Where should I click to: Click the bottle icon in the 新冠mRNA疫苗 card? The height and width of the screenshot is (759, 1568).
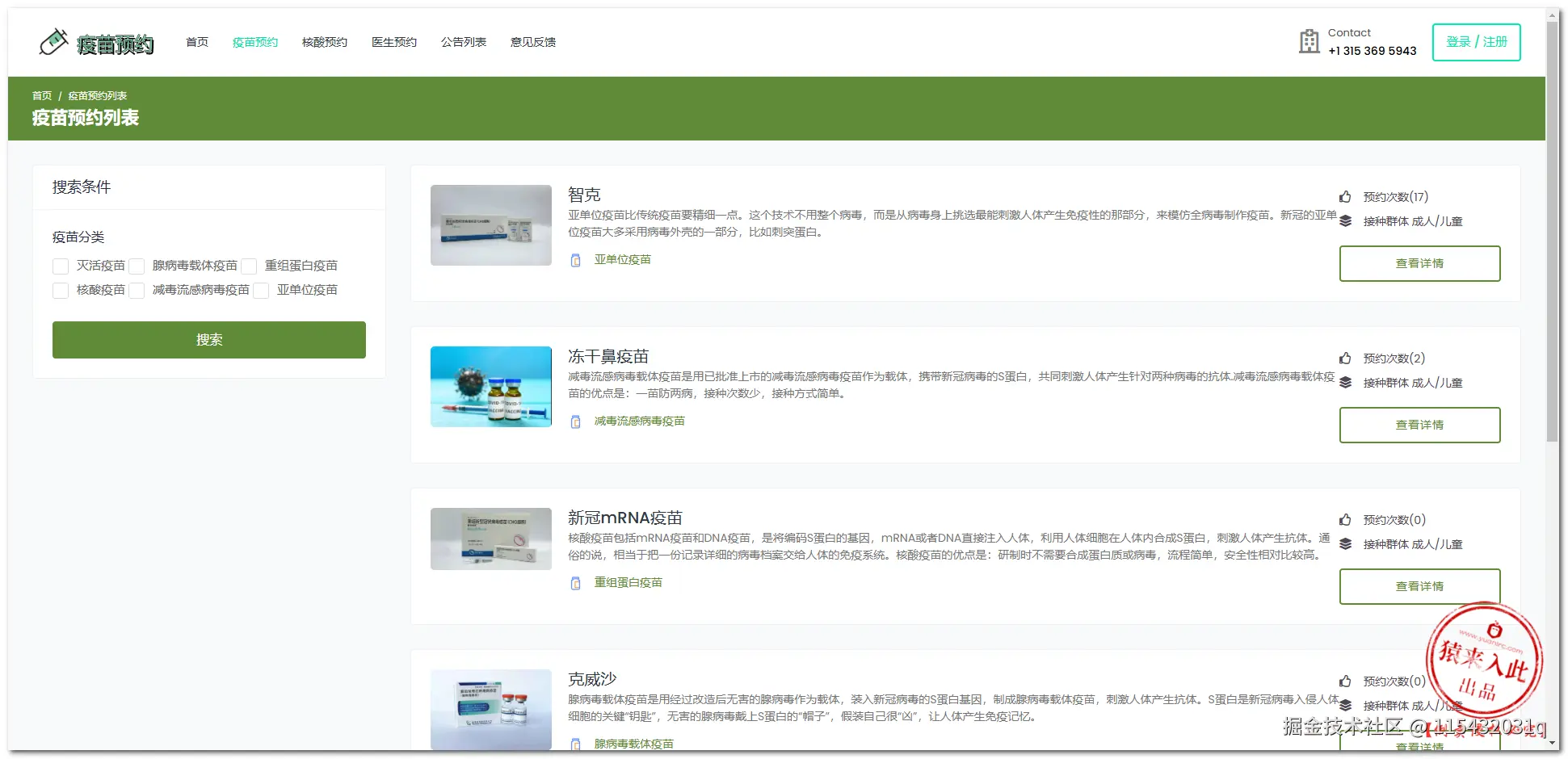click(x=575, y=583)
